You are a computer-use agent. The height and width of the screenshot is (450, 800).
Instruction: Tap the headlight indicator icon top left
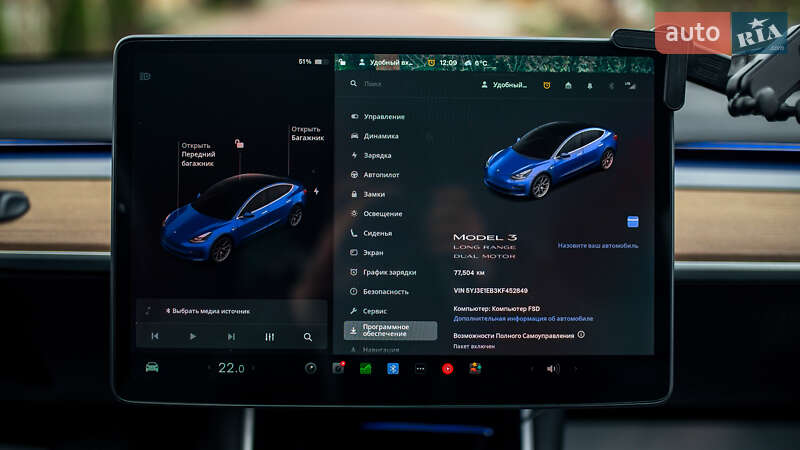pos(145,76)
